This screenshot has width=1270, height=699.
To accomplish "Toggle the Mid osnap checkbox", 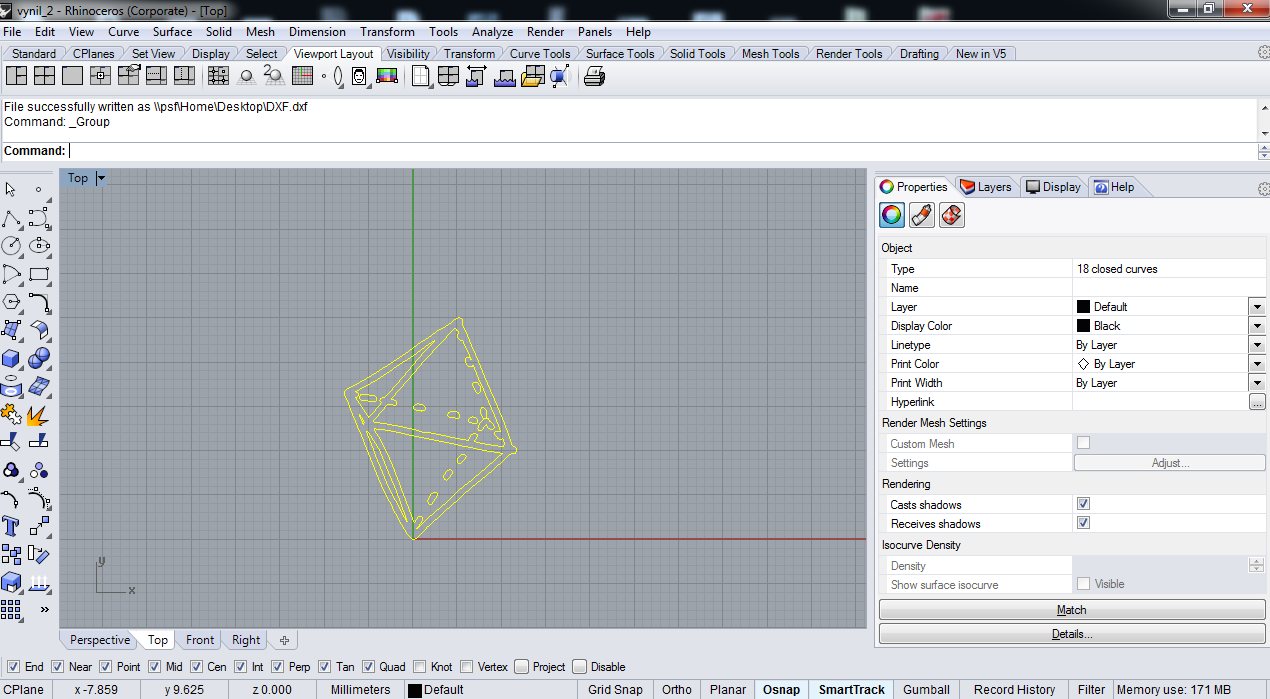I will click(155, 667).
